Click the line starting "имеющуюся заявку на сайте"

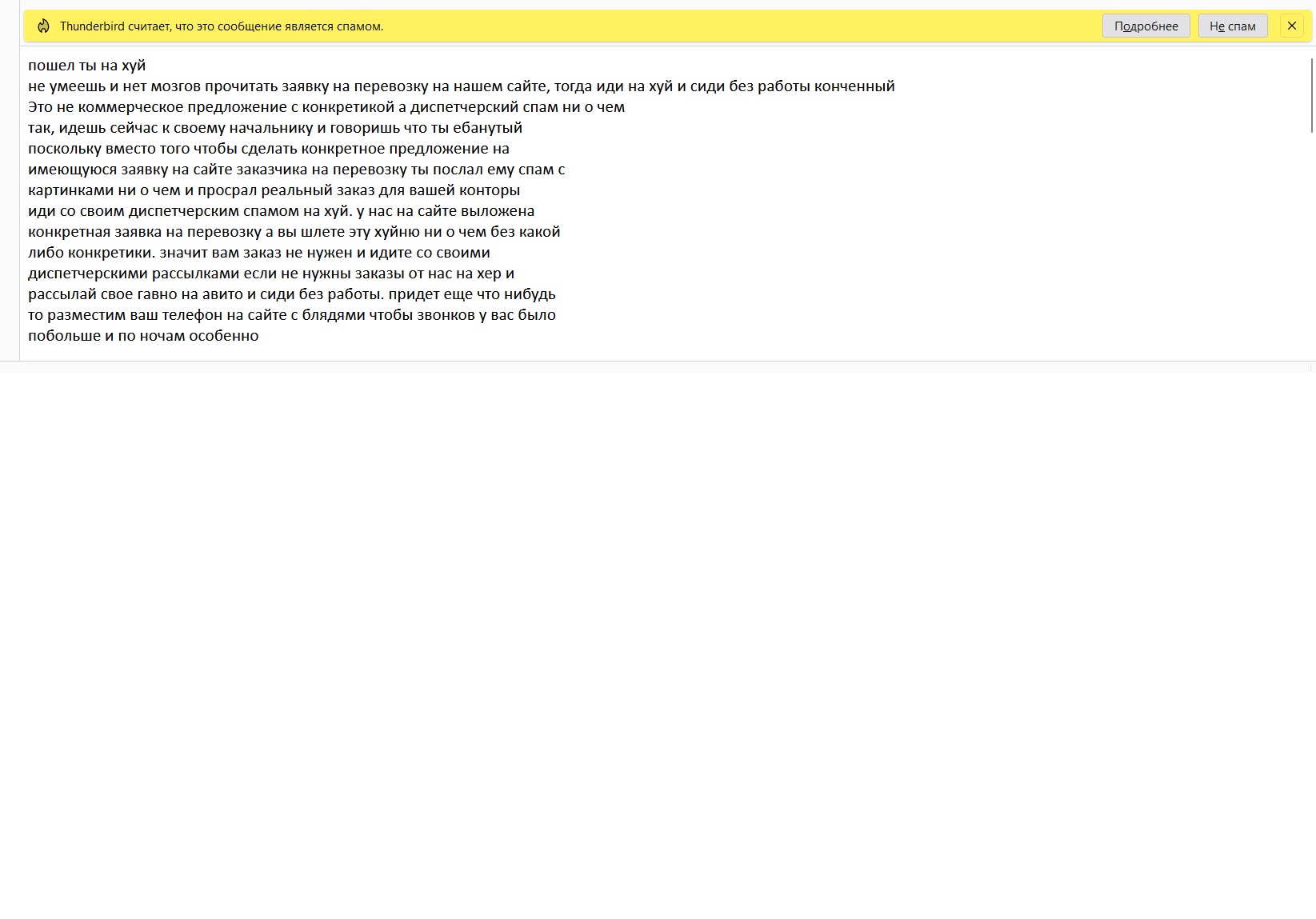tap(296, 170)
